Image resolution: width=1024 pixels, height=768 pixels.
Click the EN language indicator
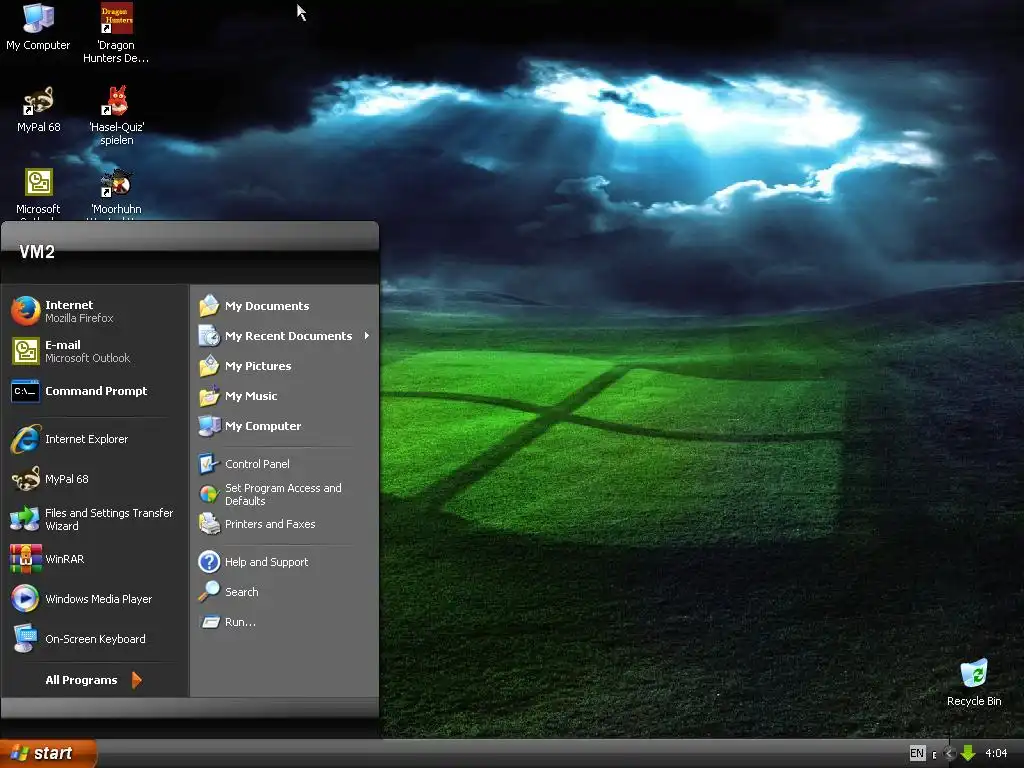point(917,753)
